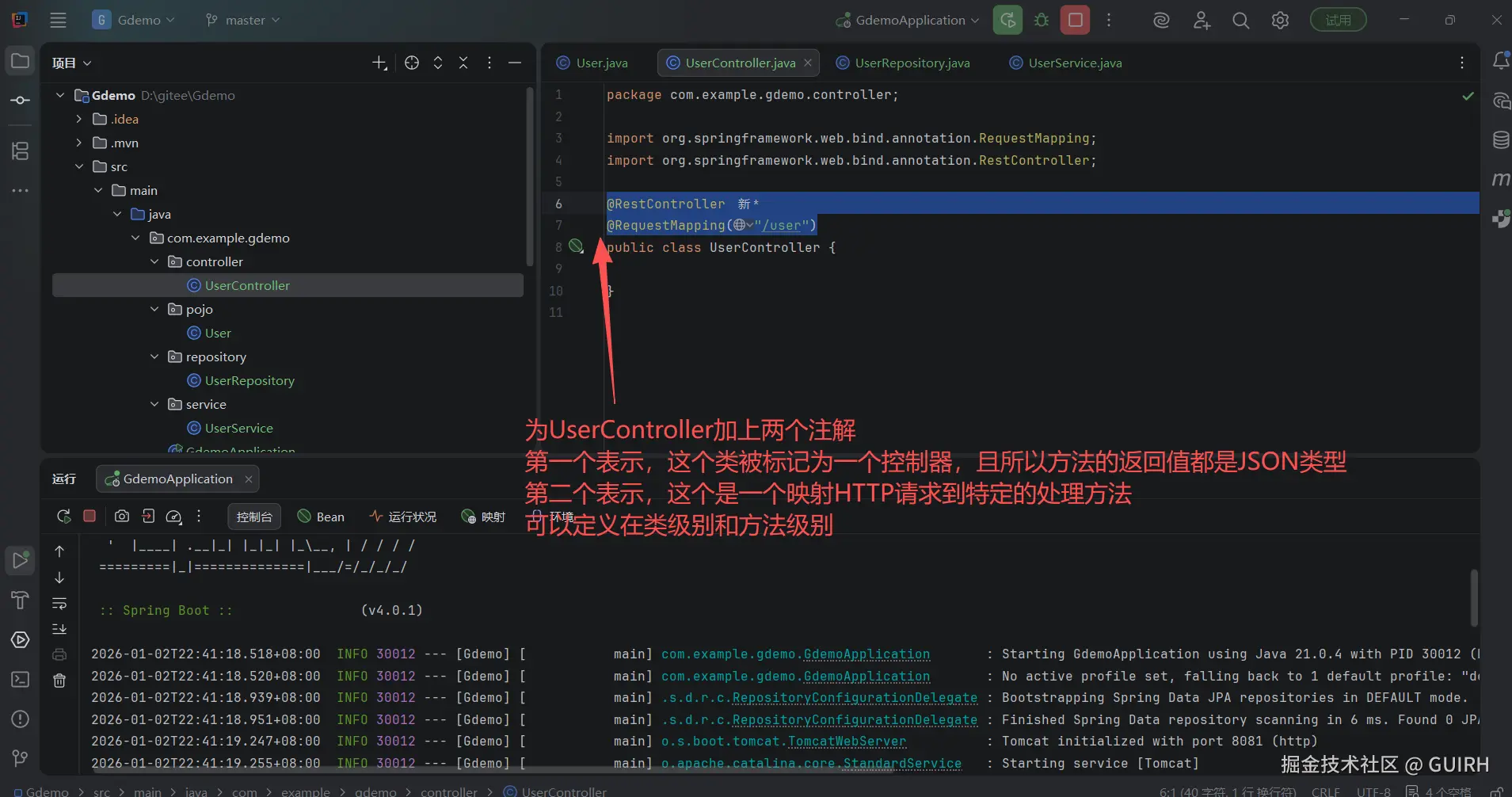Switch to the UserService.java tab
1512x797 pixels.
pyautogui.click(x=1066, y=63)
